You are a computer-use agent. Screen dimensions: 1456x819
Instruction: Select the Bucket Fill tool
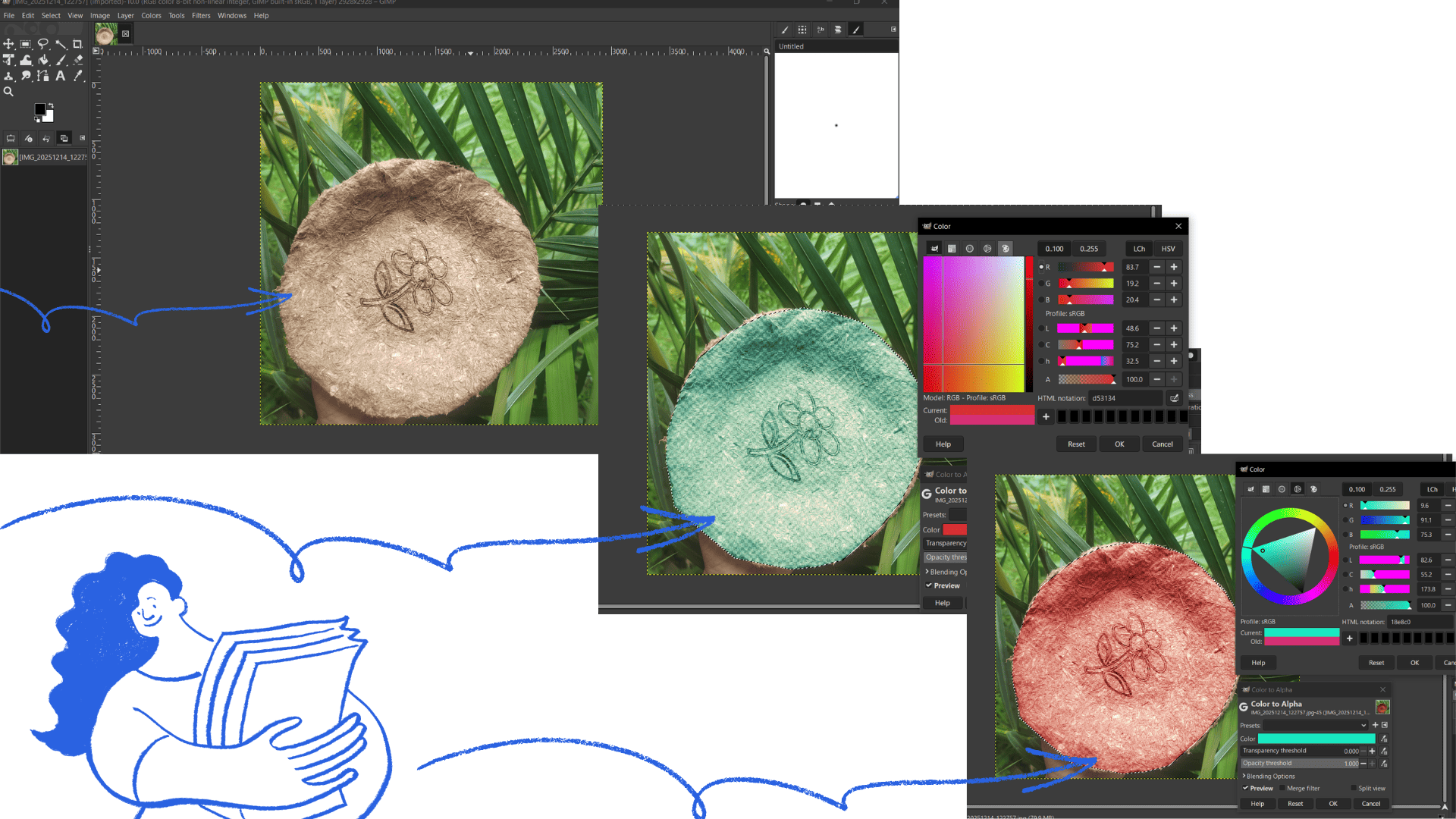[x=43, y=60]
